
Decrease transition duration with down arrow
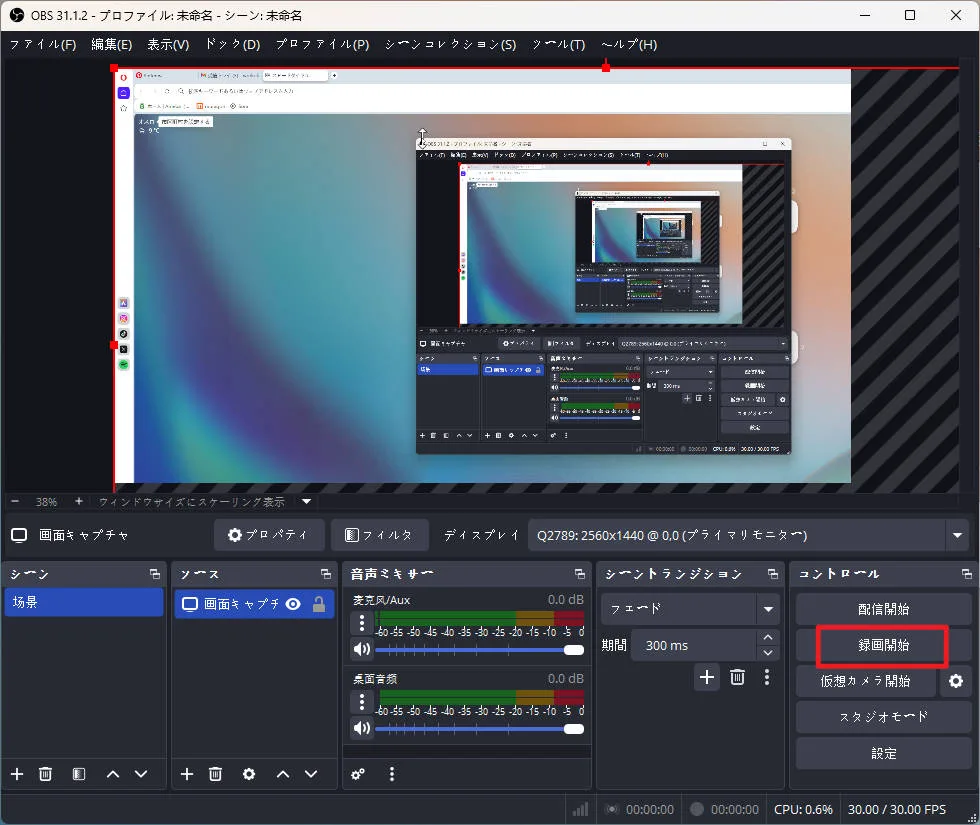[x=768, y=653]
